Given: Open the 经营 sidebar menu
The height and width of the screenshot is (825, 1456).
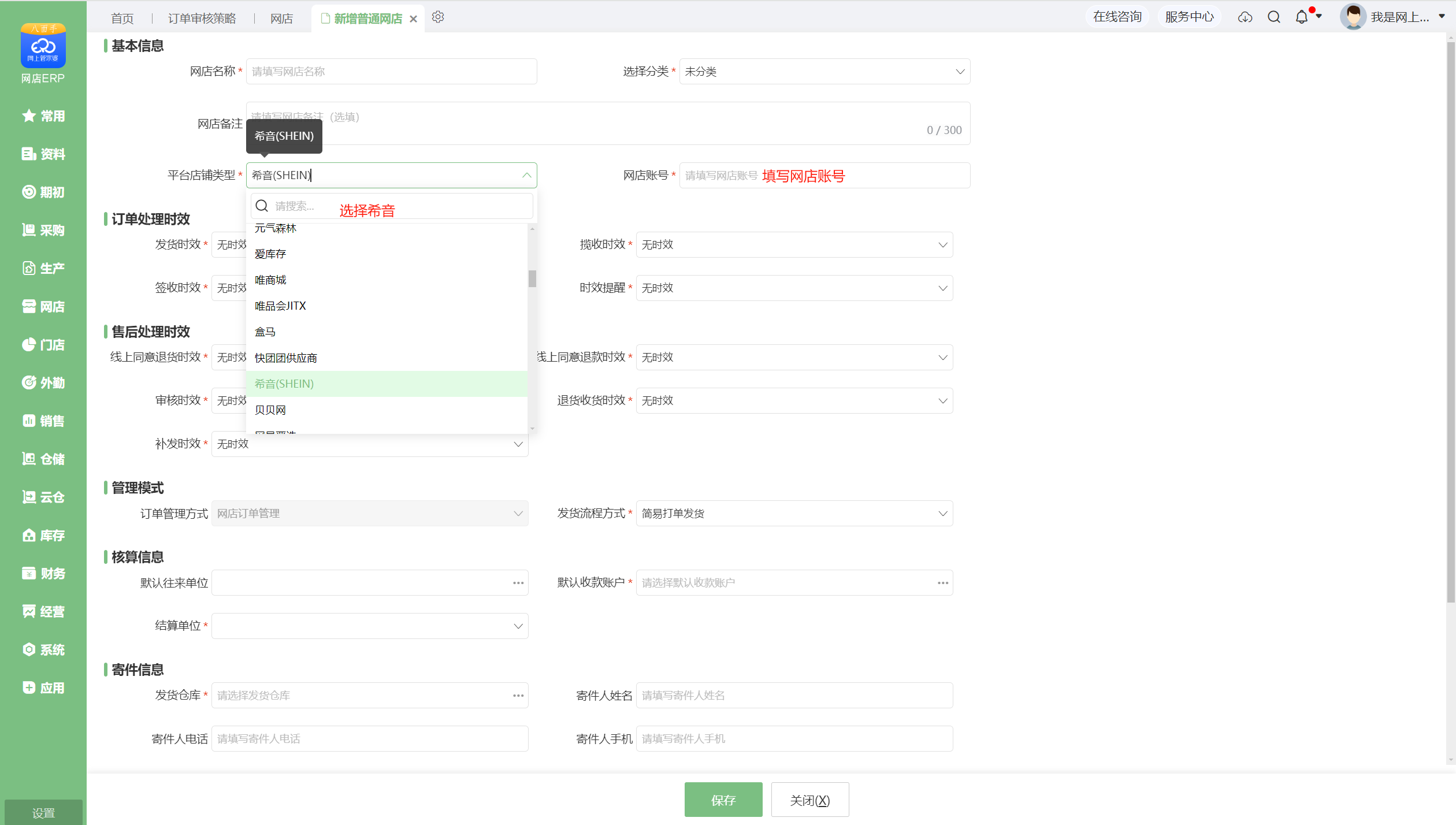Looking at the screenshot, I should click(x=43, y=612).
